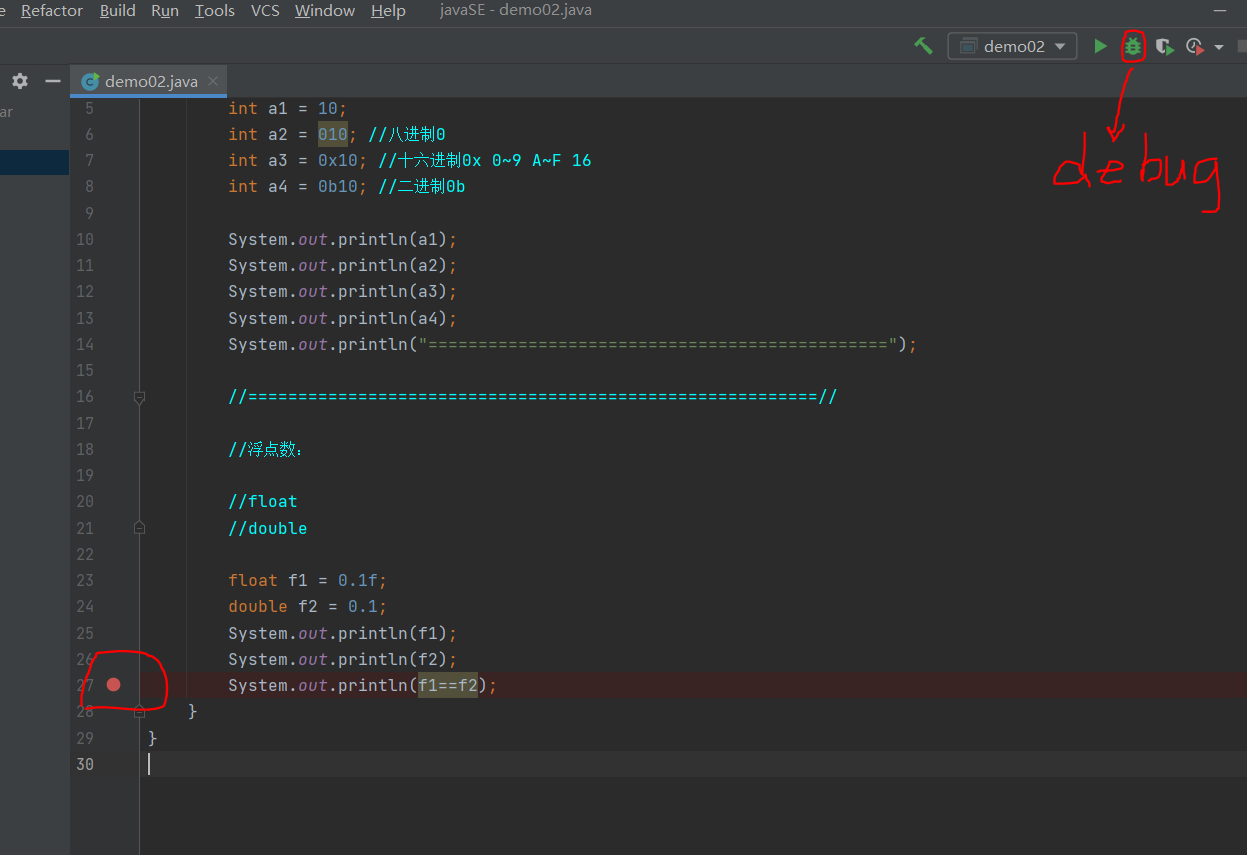Click the Build project hammer icon

[924, 46]
